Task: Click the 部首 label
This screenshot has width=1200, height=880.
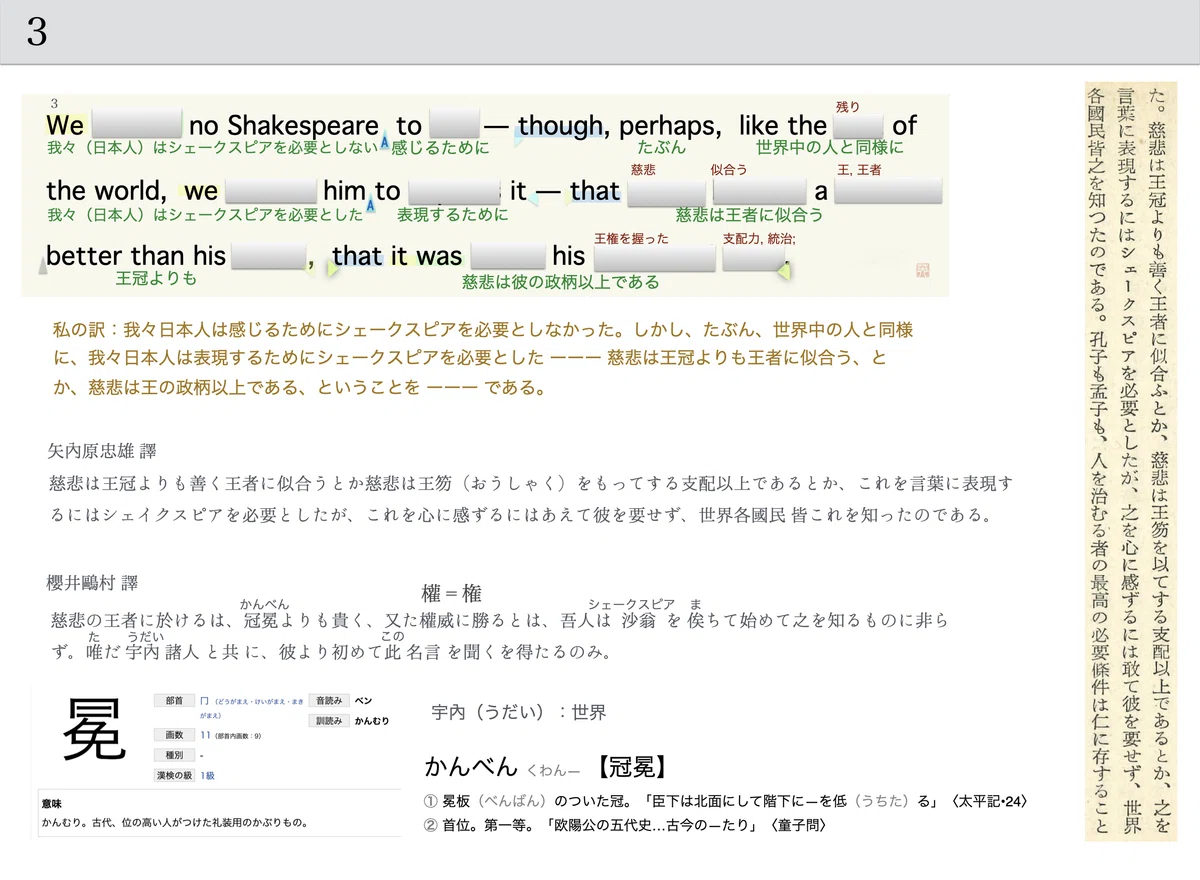Action: (173, 702)
